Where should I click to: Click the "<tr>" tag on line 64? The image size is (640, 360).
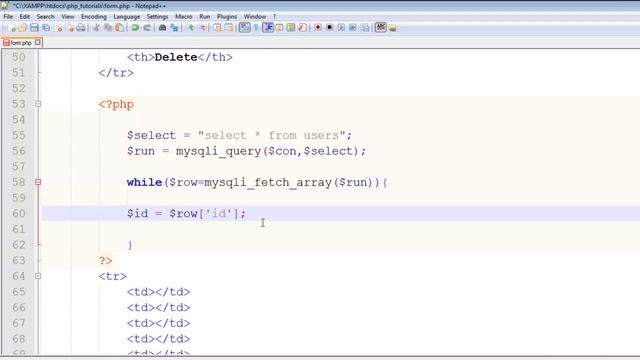(x=113, y=276)
